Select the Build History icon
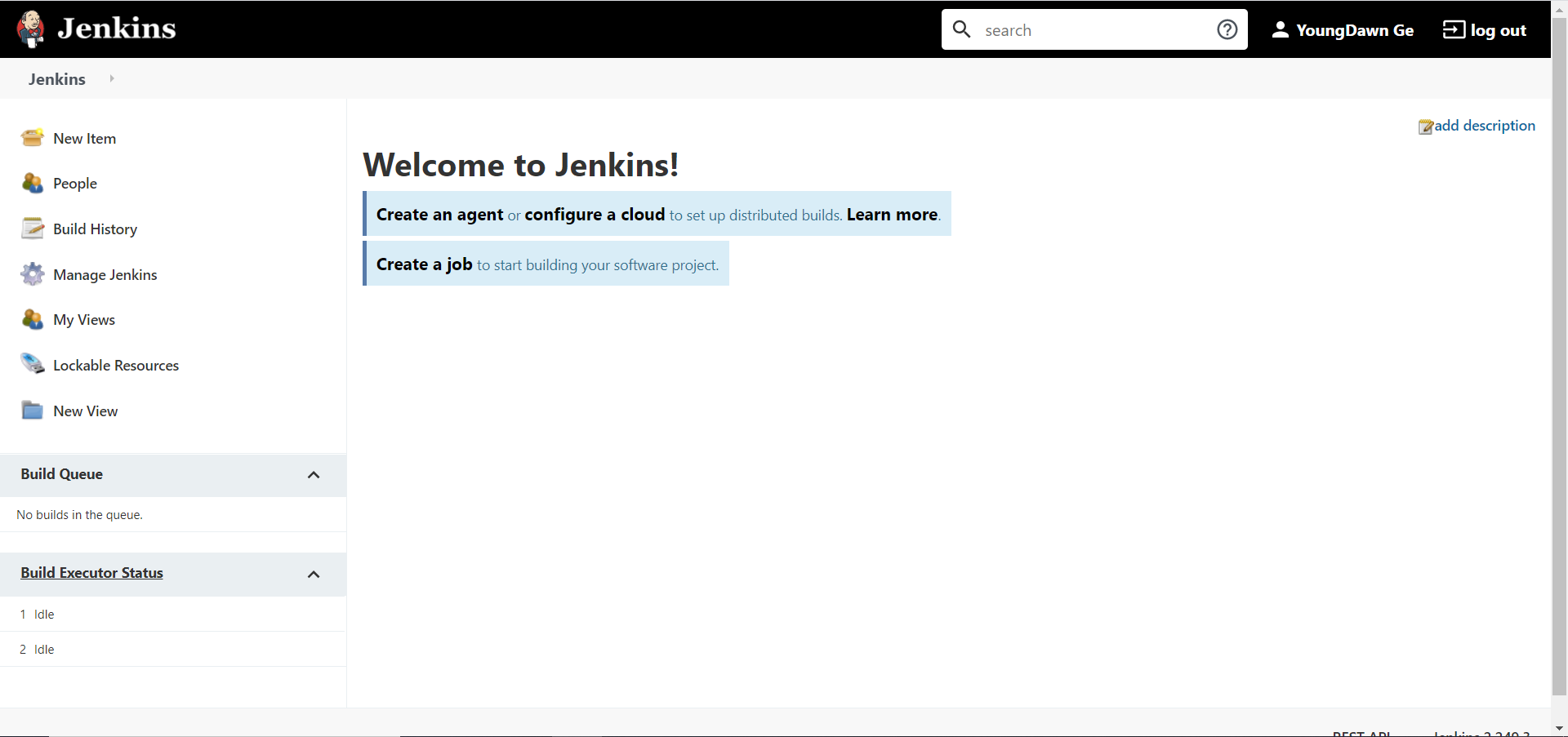 [x=32, y=229]
